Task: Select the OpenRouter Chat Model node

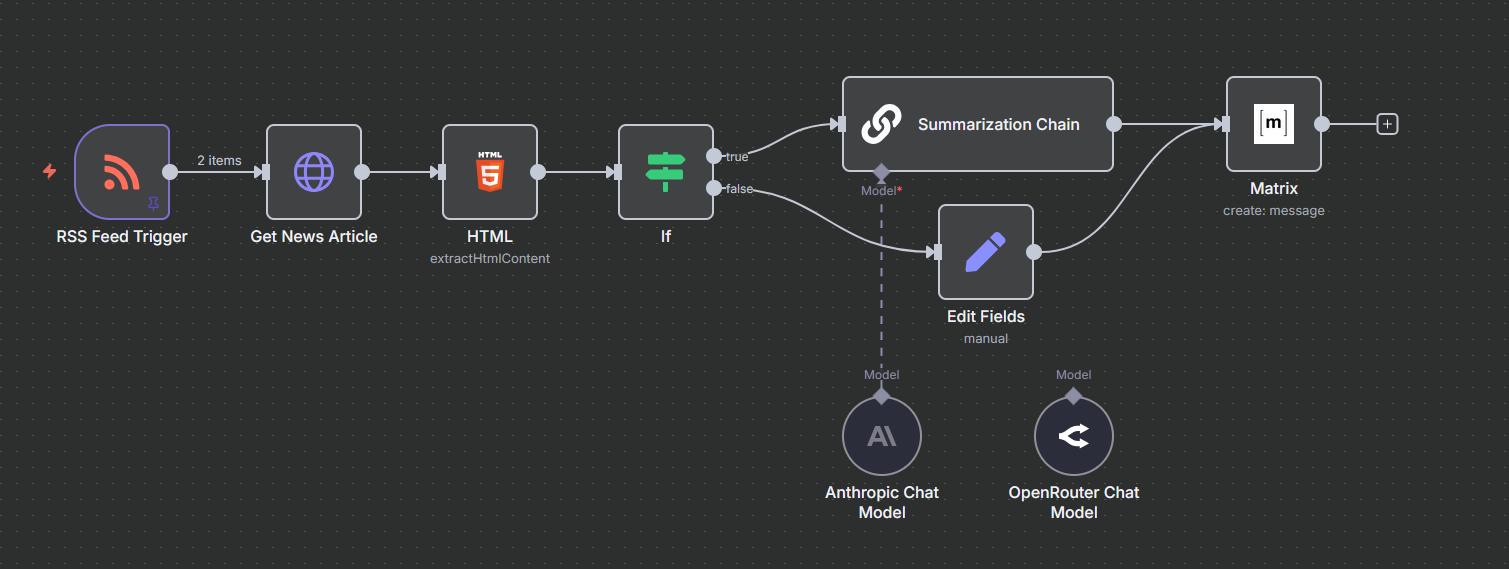Action: pos(1073,436)
